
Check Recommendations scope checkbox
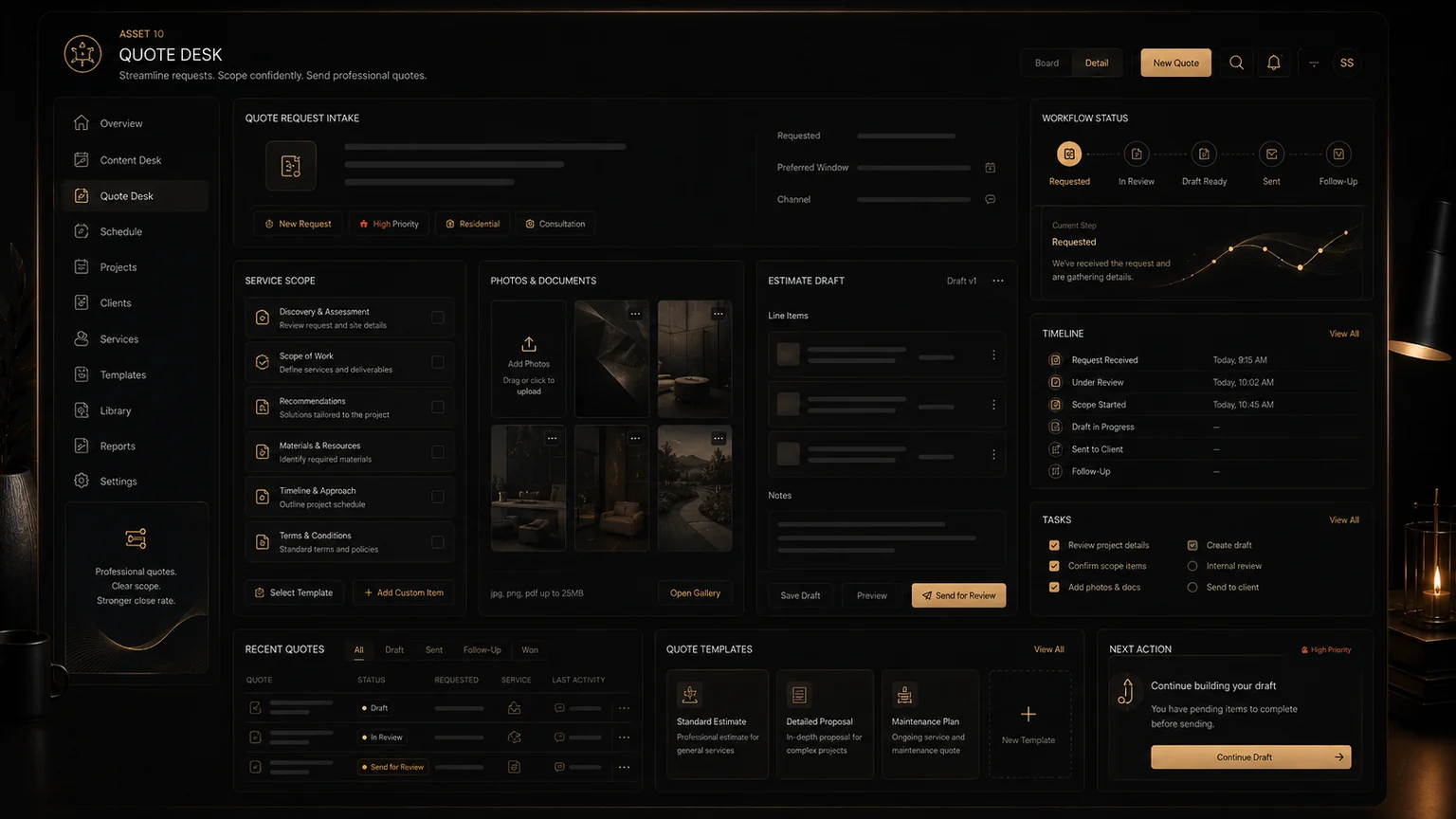click(438, 408)
